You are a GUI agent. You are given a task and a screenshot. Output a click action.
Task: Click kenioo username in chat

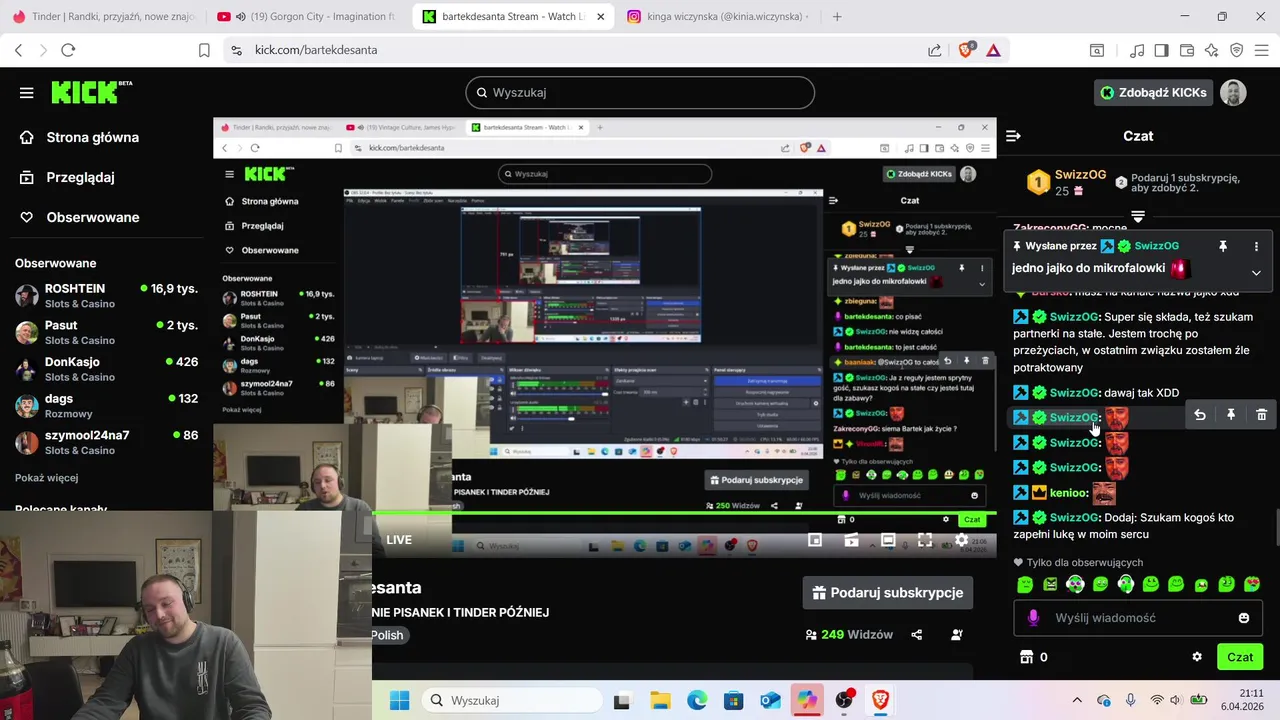coord(1068,493)
